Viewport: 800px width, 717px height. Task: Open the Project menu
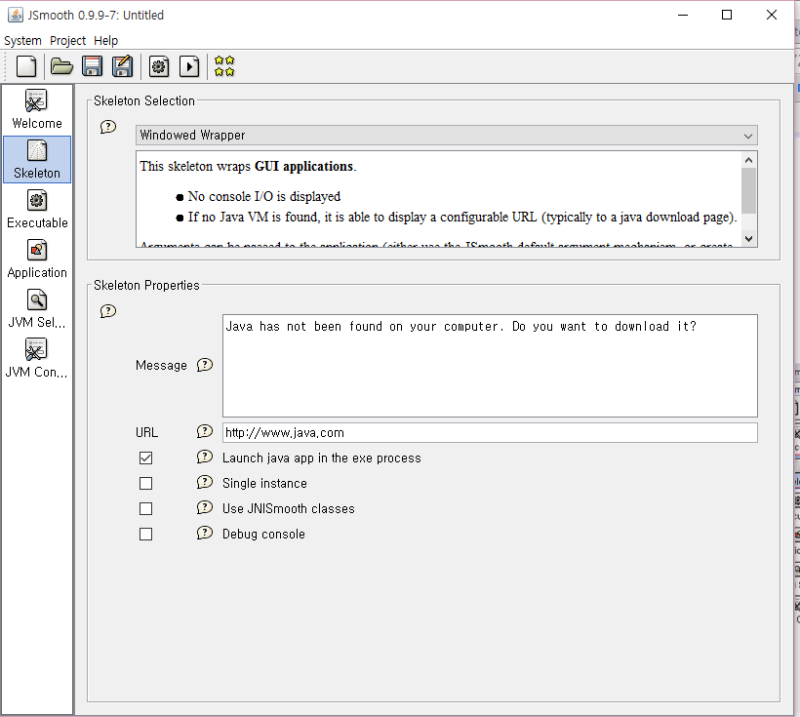68,40
